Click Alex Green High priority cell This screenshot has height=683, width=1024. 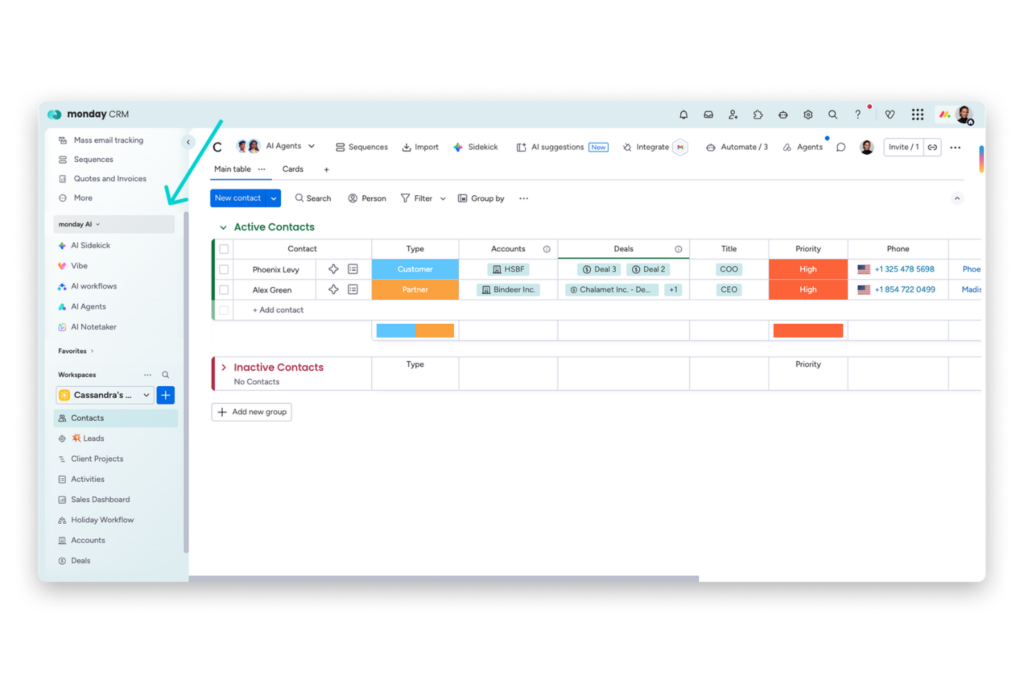coord(808,289)
